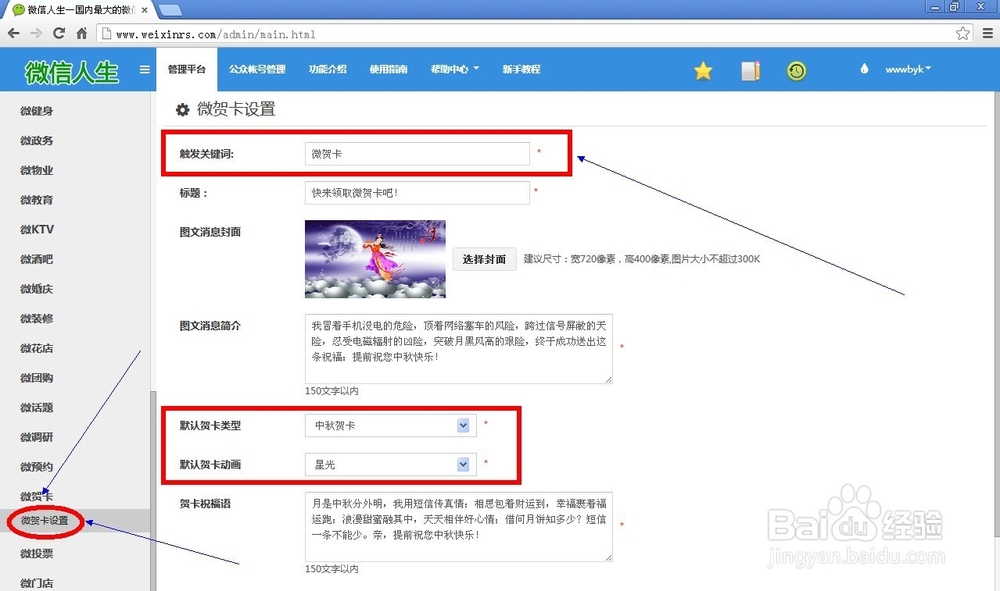Select 微KTV in the left sidebar
Screen dimensions: 1000x591
point(35,229)
